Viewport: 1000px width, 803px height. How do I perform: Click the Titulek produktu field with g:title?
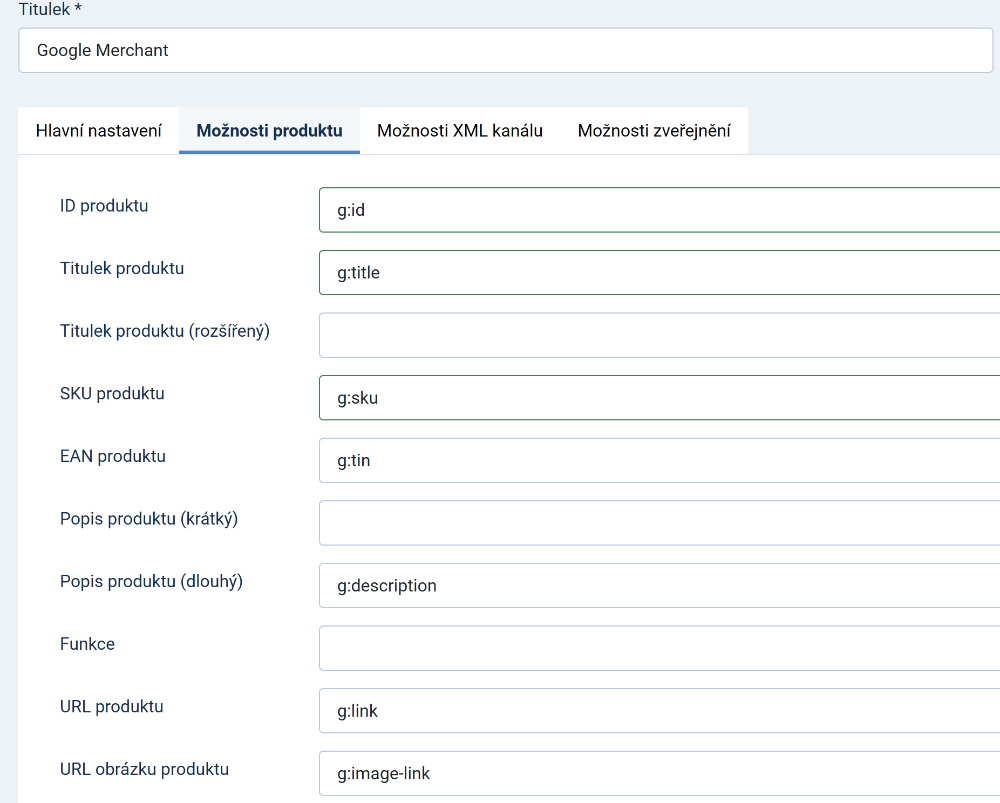pyautogui.click(x=658, y=272)
